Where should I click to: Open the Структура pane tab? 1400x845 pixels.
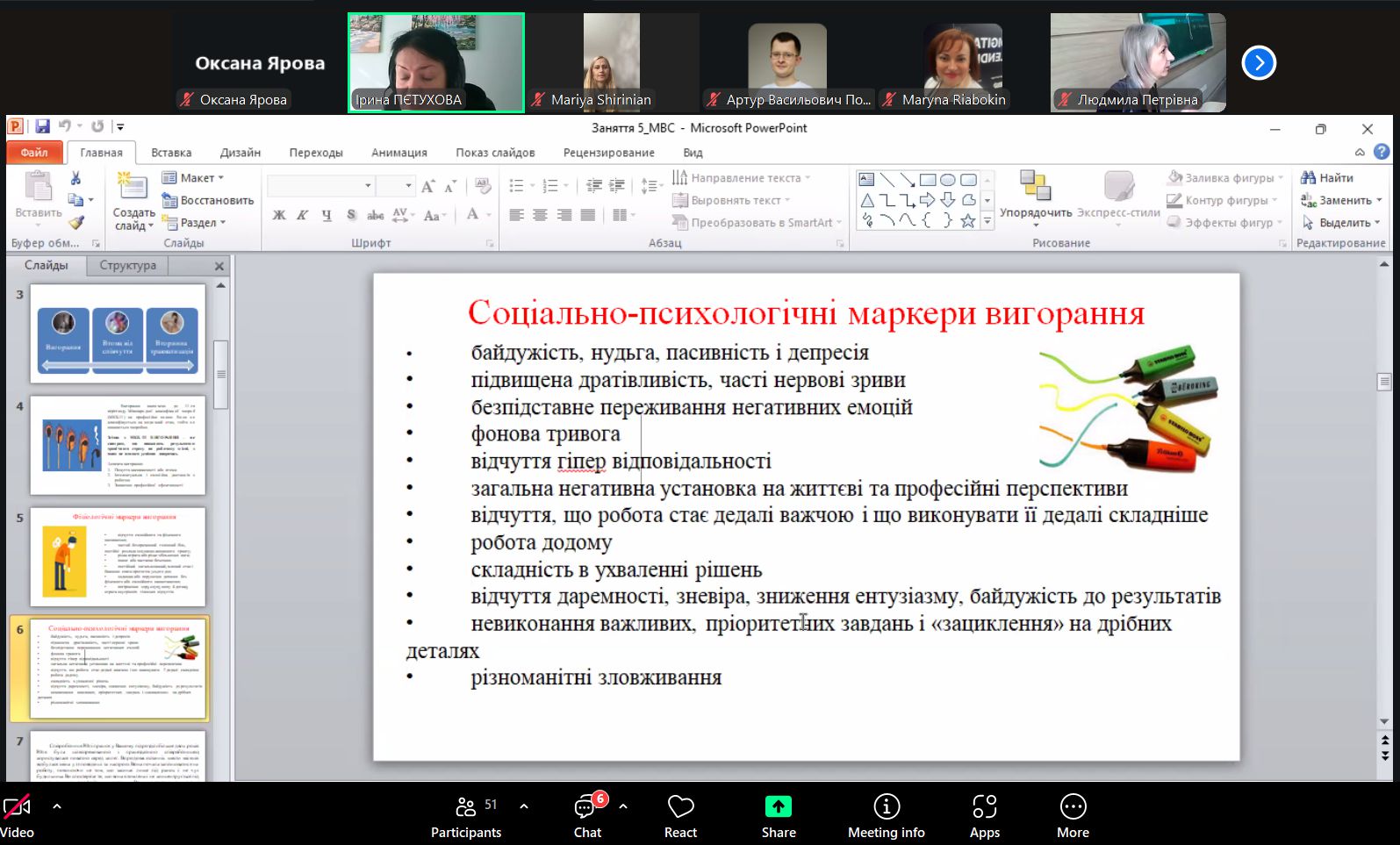(128, 265)
